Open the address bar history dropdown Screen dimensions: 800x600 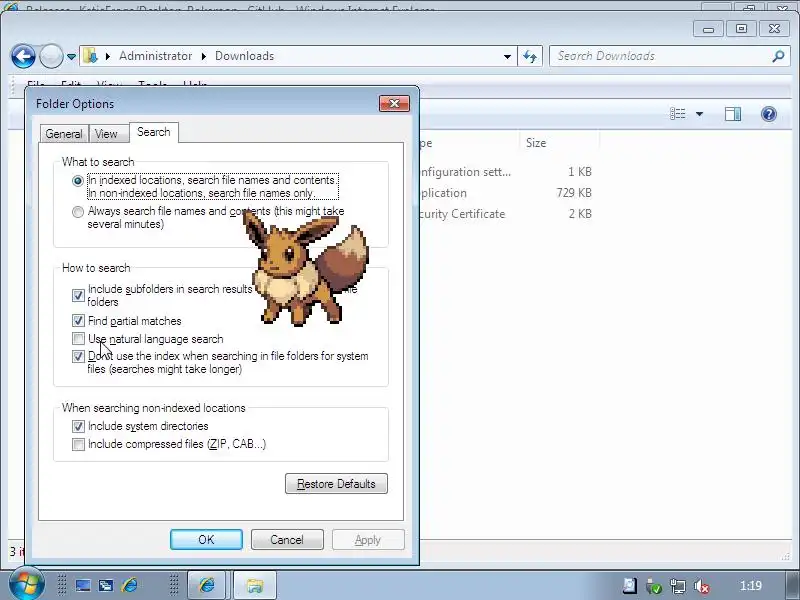coord(507,56)
